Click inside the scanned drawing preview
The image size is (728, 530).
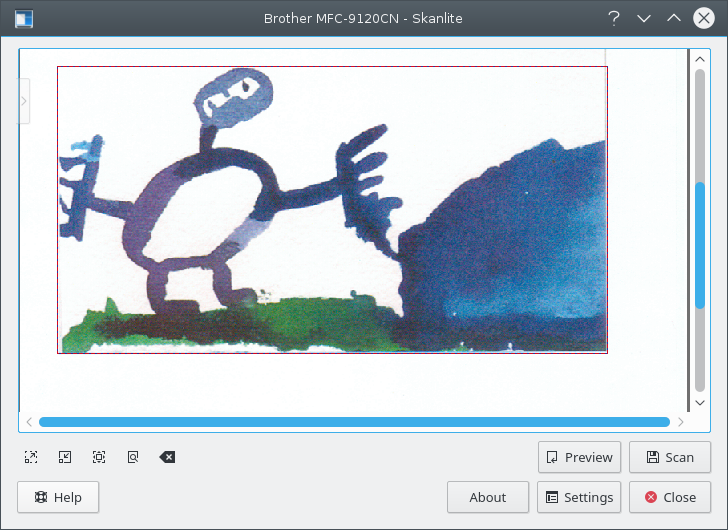coord(332,210)
